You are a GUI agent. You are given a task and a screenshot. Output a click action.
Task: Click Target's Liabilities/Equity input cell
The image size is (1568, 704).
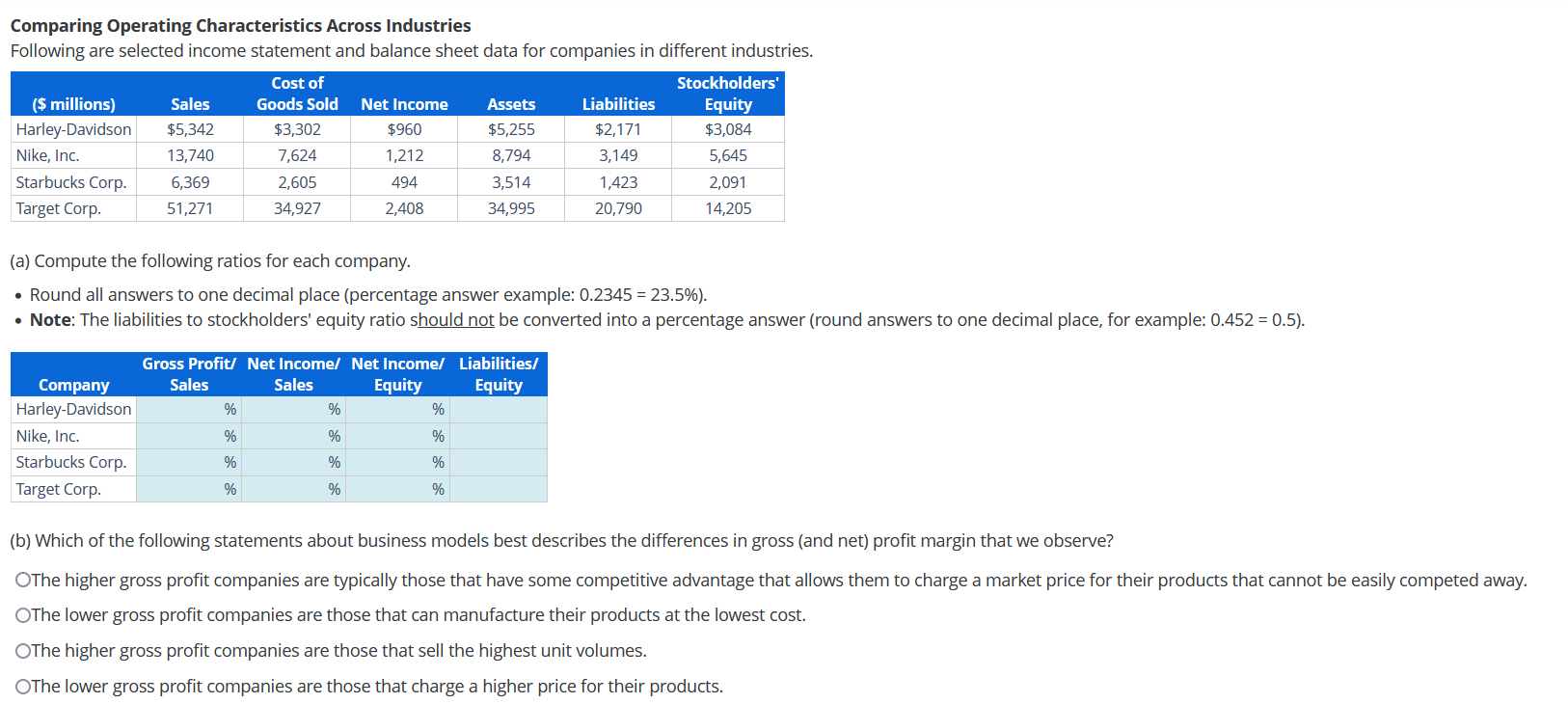pos(499,489)
